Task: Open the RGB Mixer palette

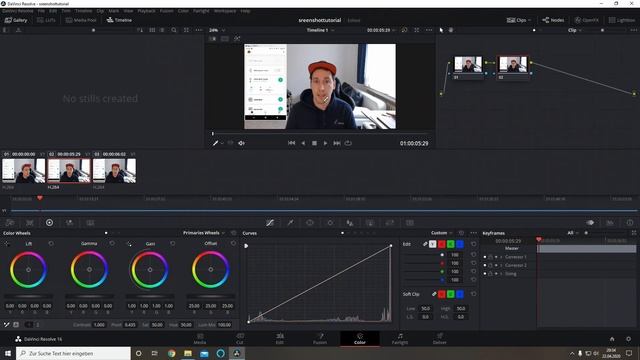Action: [70, 223]
